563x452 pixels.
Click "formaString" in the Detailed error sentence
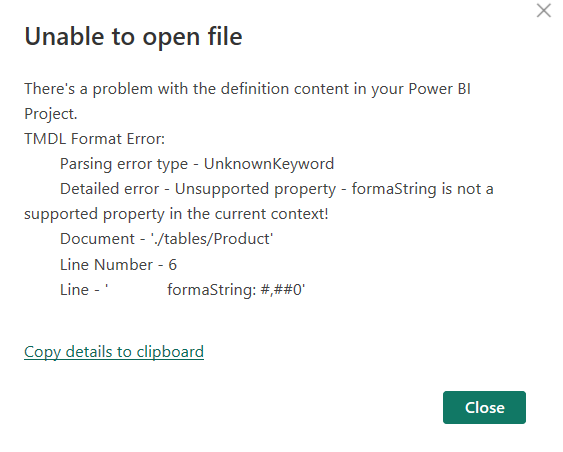pos(394,189)
